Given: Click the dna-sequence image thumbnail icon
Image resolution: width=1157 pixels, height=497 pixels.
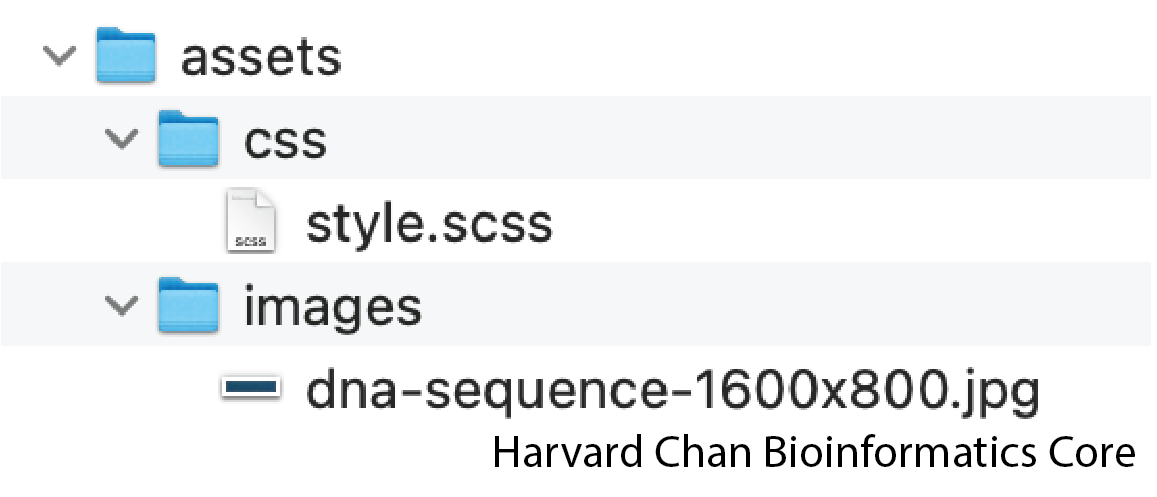Looking at the screenshot, I should pyautogui.click(x=251, y=386).
